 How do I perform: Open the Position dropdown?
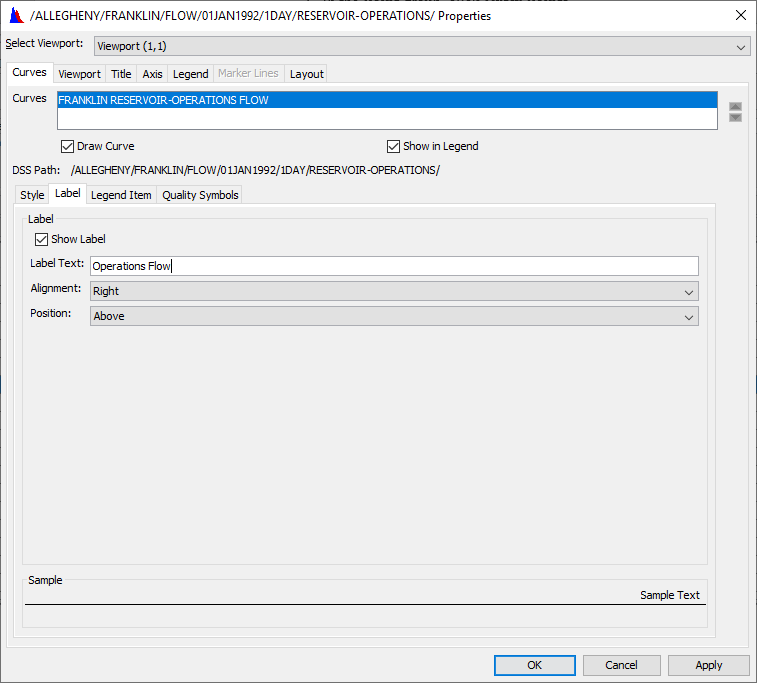(x=394, y=316)
